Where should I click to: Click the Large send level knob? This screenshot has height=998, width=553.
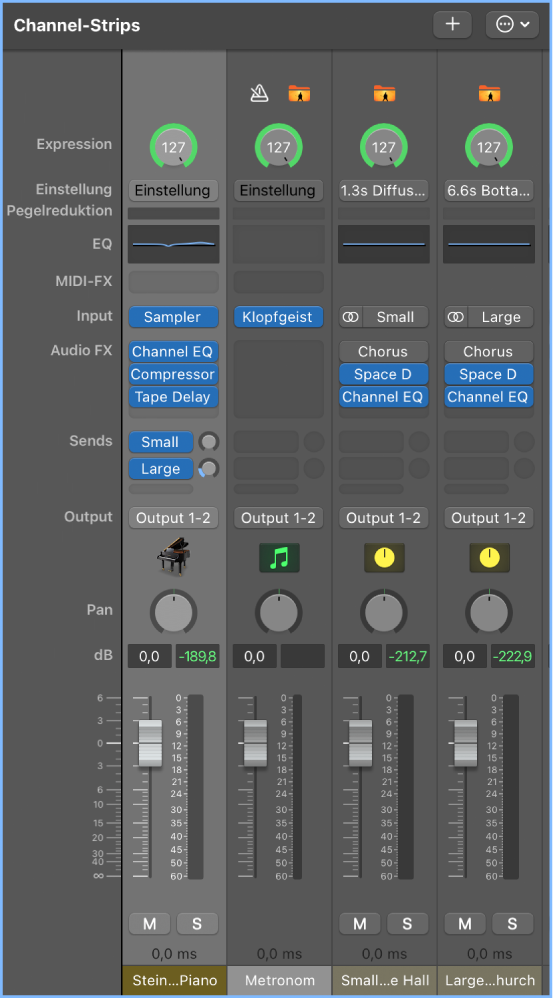click(209, 468)
